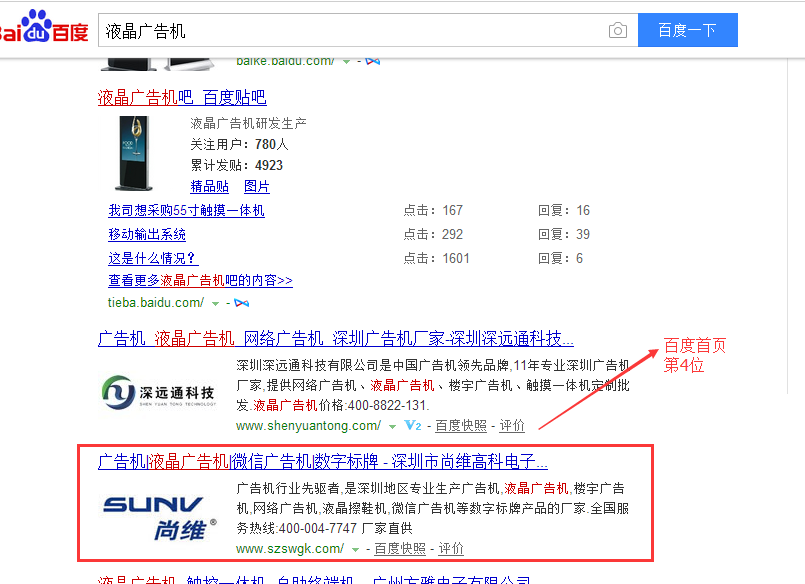This screenshot has height=584, width=805.
Task: Click 查看更多液晶广告机吧的内容 link
Action: (x=200, y=281)
